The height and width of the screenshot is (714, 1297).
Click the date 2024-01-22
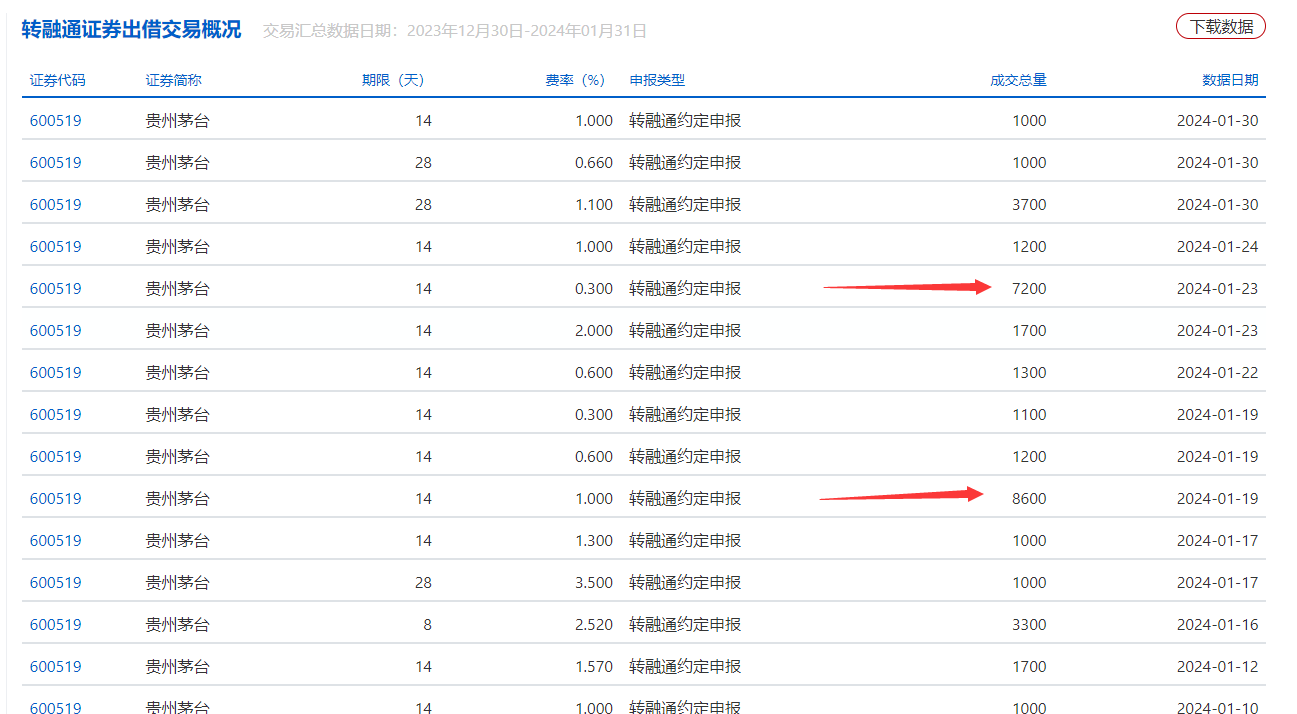point(1217,373)
